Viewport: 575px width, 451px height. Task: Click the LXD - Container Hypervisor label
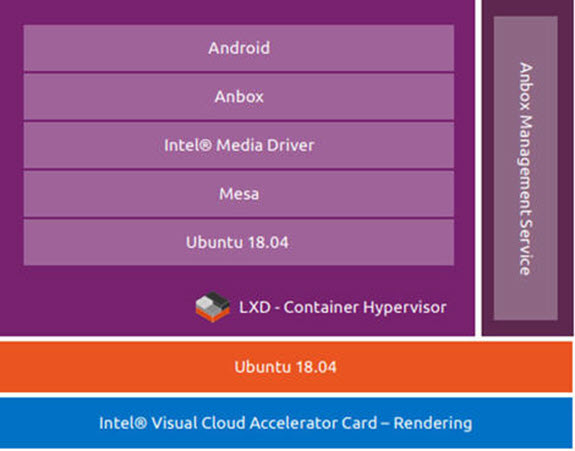click(343, 307)
